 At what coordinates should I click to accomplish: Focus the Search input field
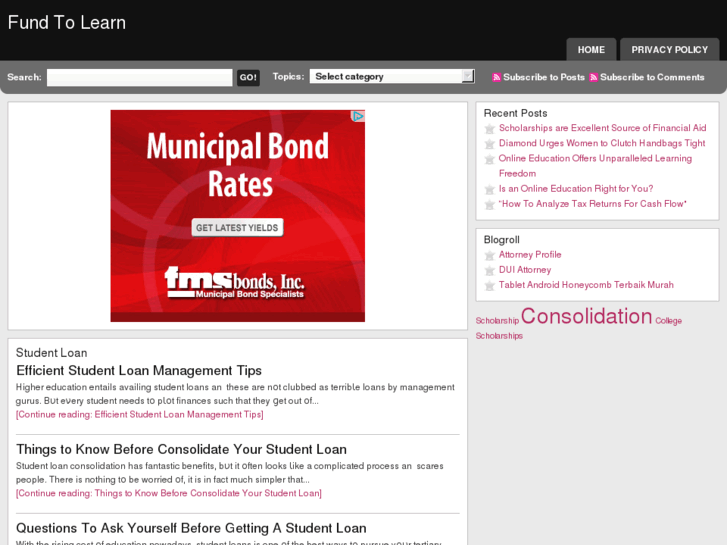[x=140, y=77]
